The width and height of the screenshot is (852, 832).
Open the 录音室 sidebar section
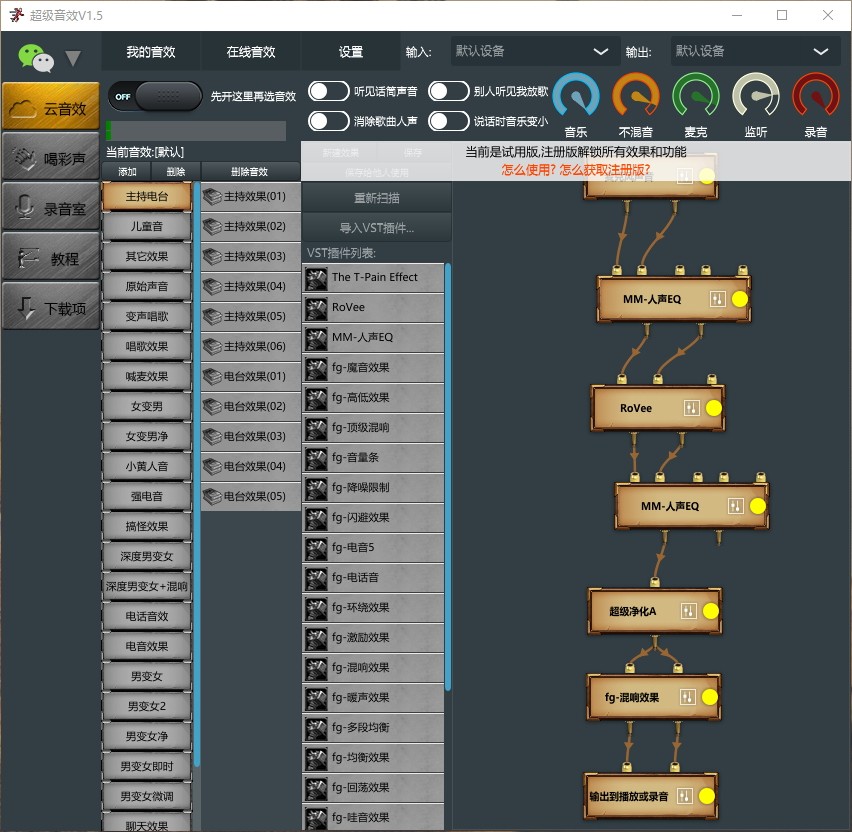[x=51, y=207]
